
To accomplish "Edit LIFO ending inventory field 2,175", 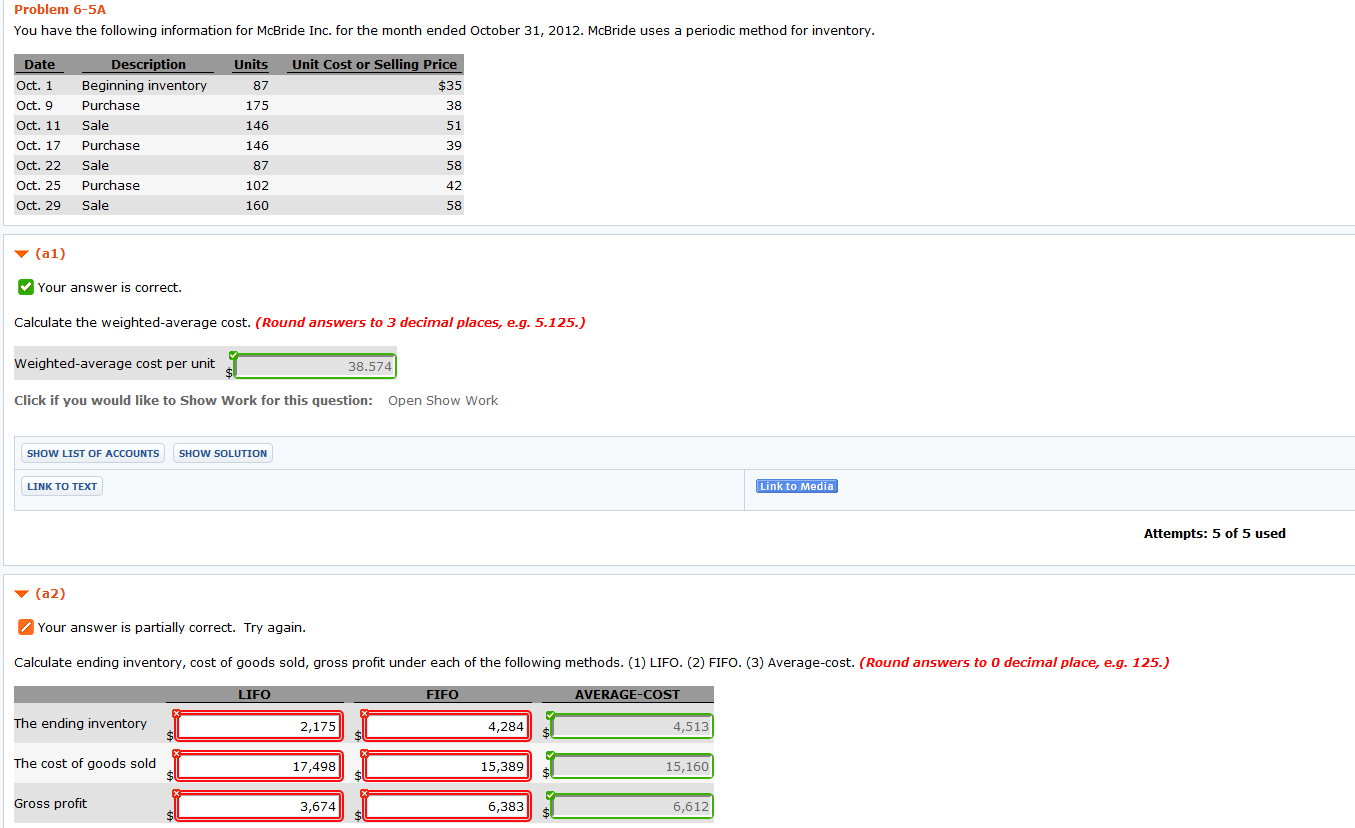I will 257,727.
